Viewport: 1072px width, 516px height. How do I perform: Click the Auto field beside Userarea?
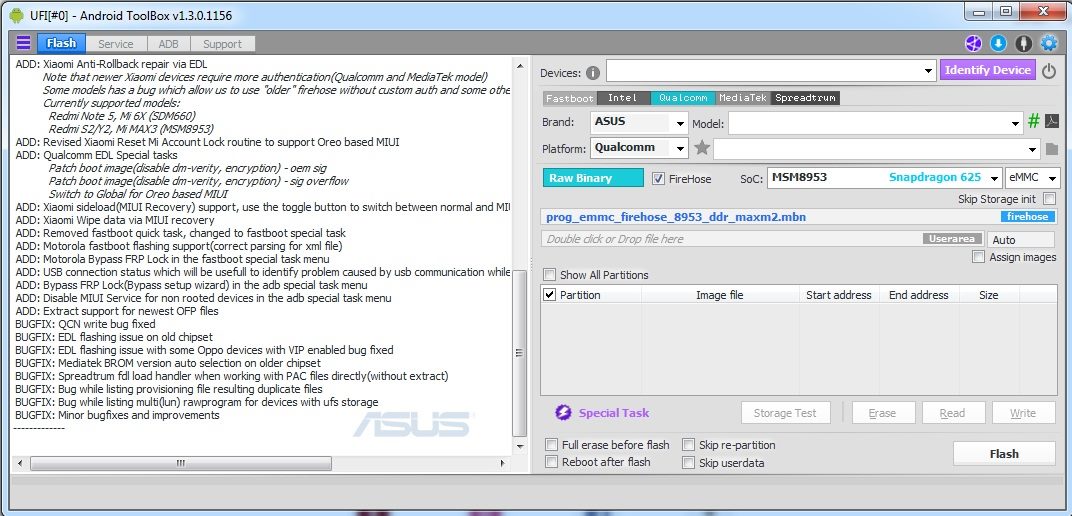click(x=1021, y=239)
